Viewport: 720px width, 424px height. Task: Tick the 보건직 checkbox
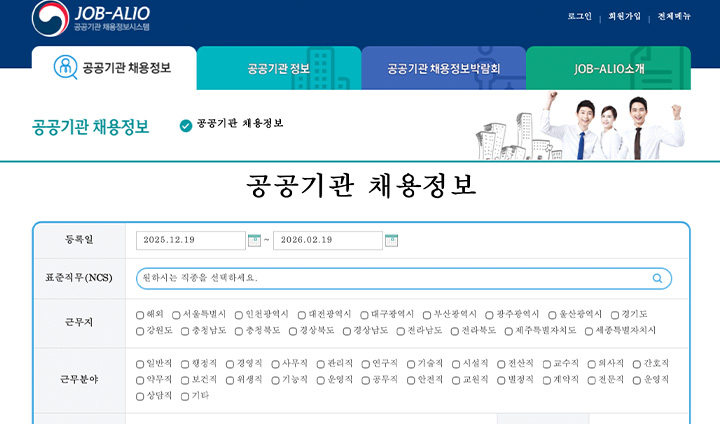[185, 380]
